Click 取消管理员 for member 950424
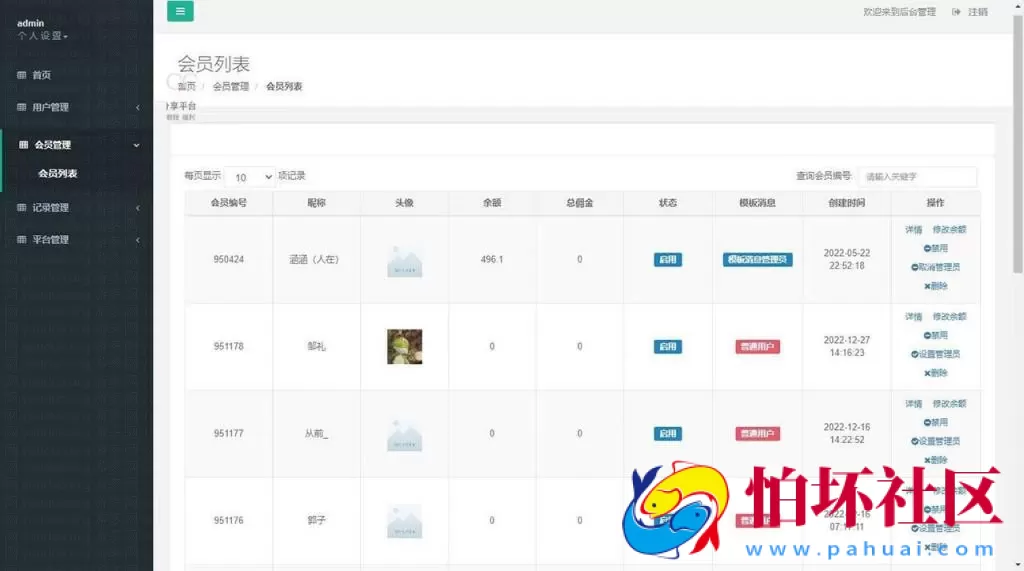 coord(936,267)
